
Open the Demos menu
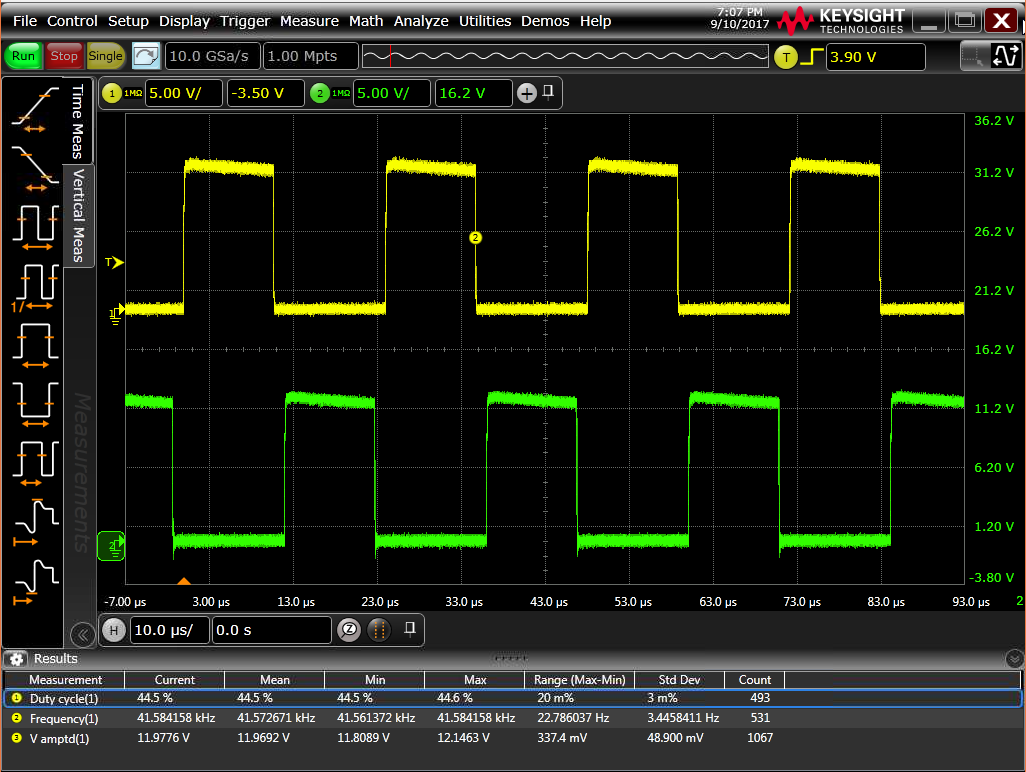545,21
